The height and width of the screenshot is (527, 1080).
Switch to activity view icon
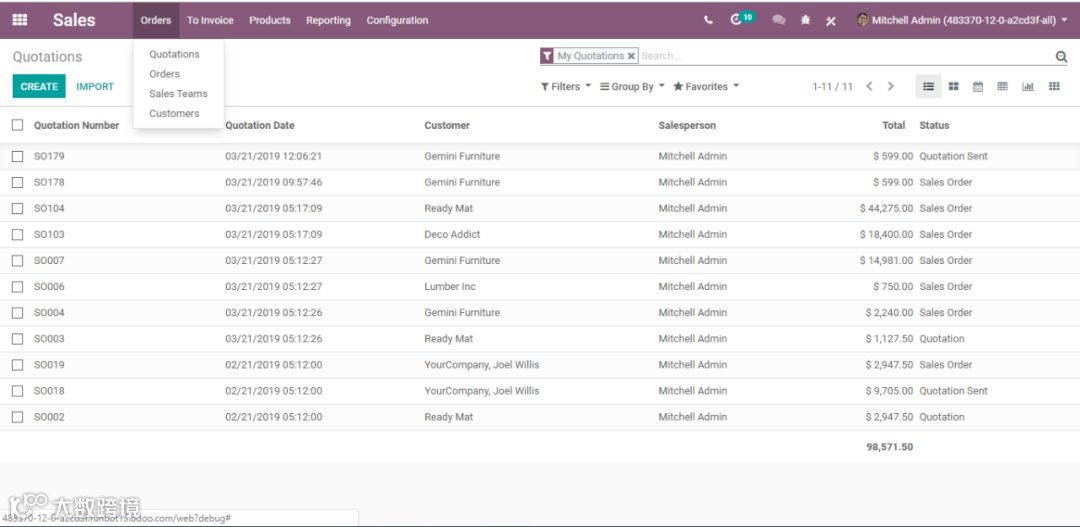(1054, 87)
